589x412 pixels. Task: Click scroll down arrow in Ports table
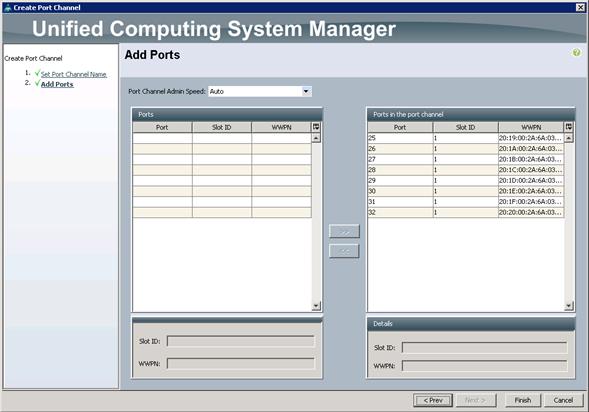click(x=316, y=306)
